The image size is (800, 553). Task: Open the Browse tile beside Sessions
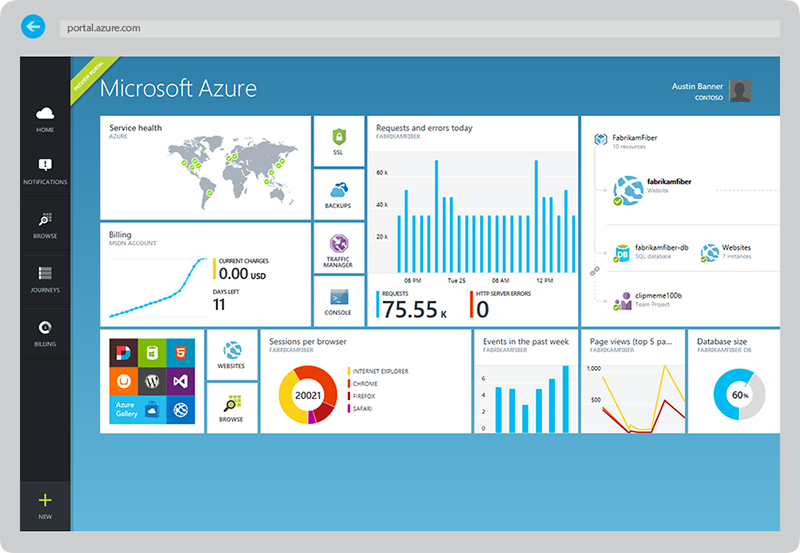point(232,408)
